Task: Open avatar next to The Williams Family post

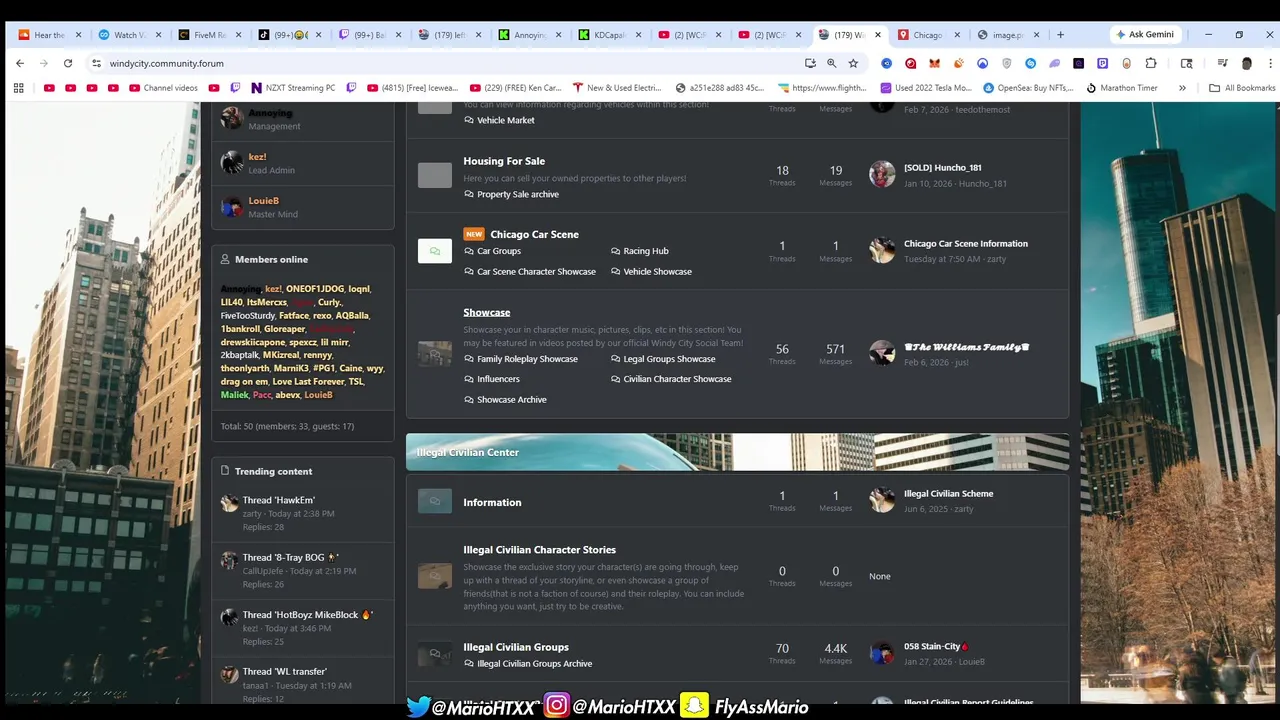Action: [882, 353]
